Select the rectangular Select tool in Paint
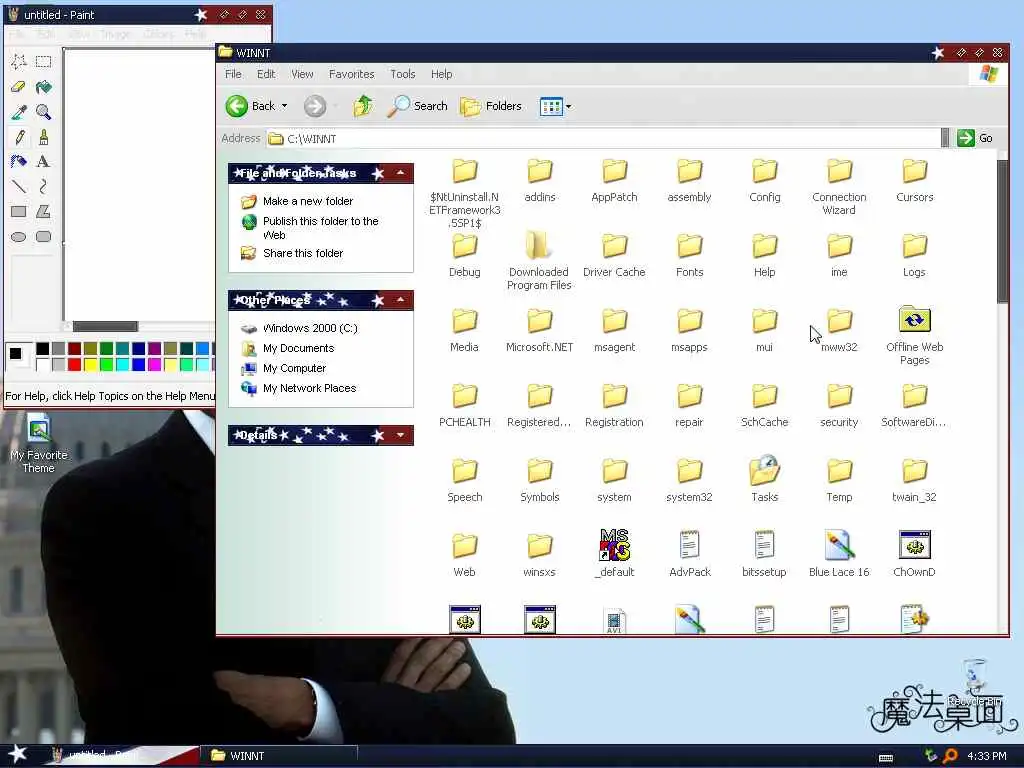 pos(44,61)
